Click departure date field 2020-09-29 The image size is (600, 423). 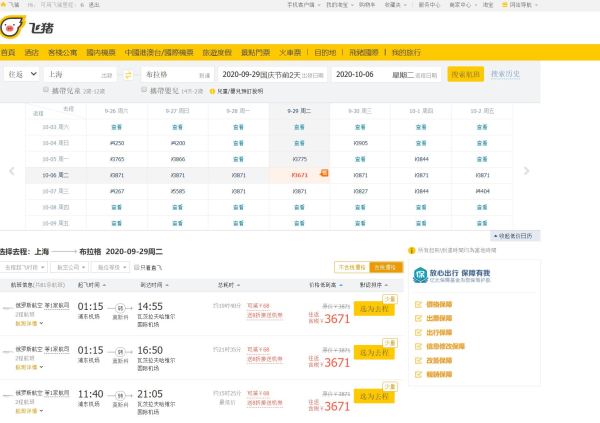click(273, 74)
